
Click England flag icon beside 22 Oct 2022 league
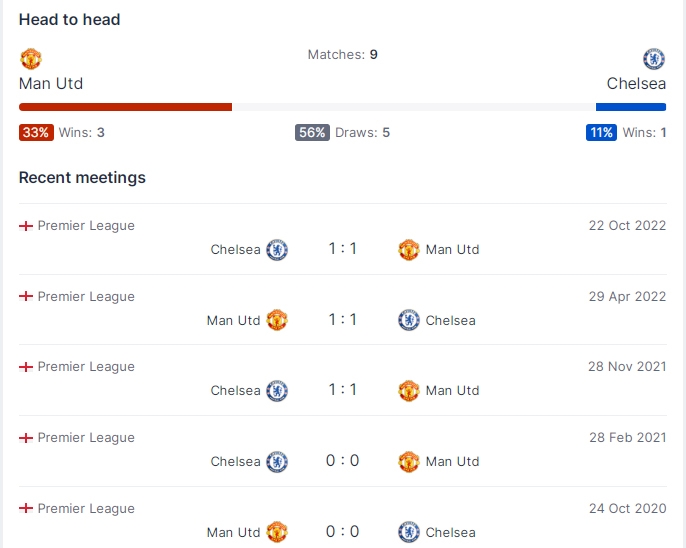tap(26, 226)
